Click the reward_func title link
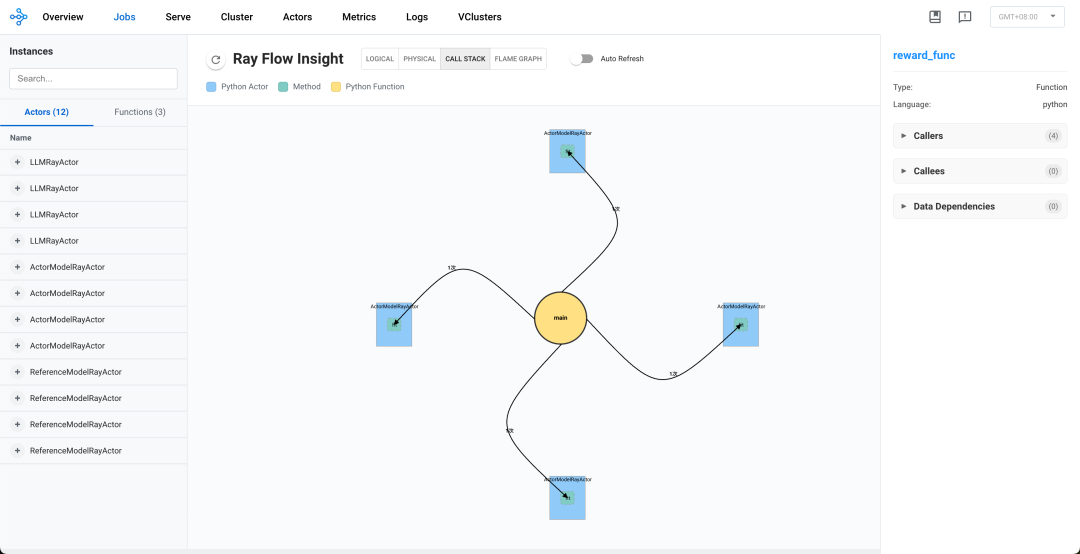The width and height of the screenshot is (1080, 554). [924, 55]
